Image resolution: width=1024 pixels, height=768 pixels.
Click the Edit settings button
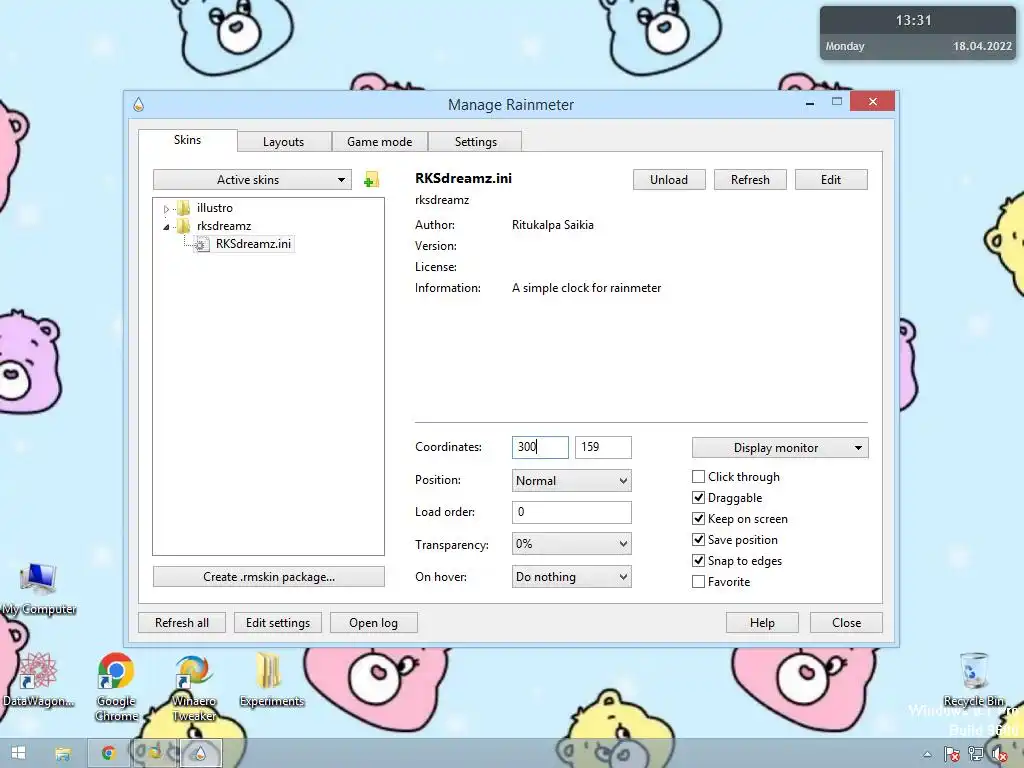tap(278, 622)
